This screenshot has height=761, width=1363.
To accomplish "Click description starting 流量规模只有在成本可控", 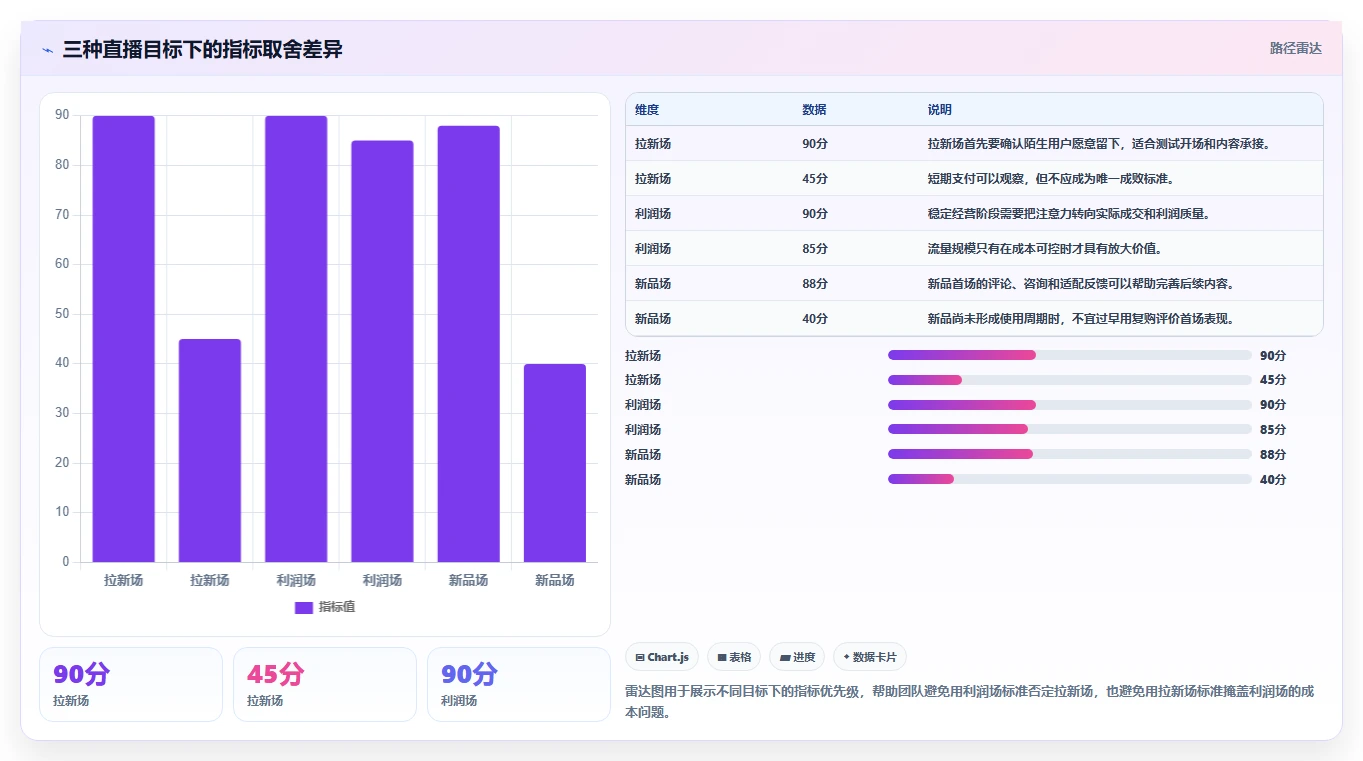I will (x=1044, y=249).
